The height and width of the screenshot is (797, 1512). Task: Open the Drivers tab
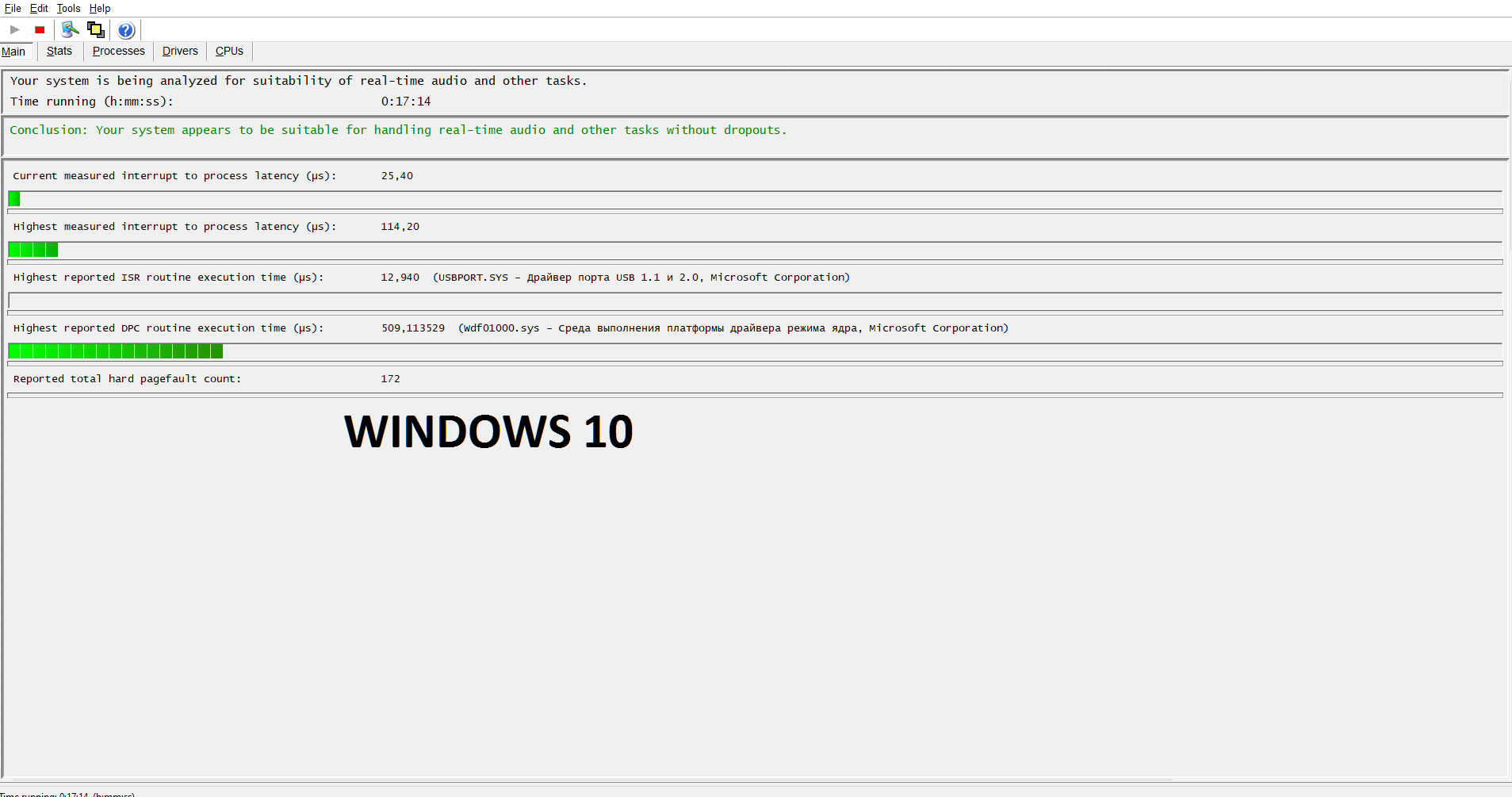click(x=180, y=52)
